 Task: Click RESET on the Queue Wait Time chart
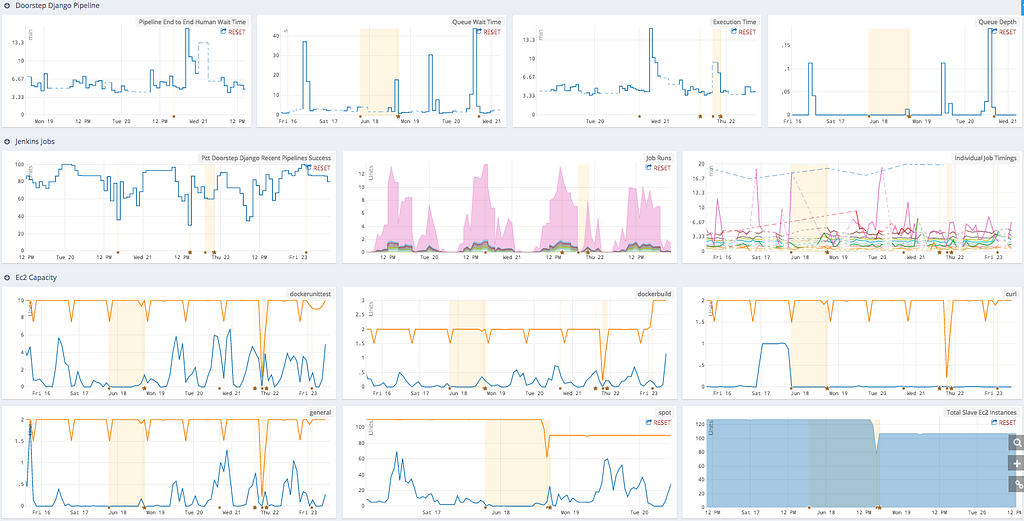[x=492, y=31]
